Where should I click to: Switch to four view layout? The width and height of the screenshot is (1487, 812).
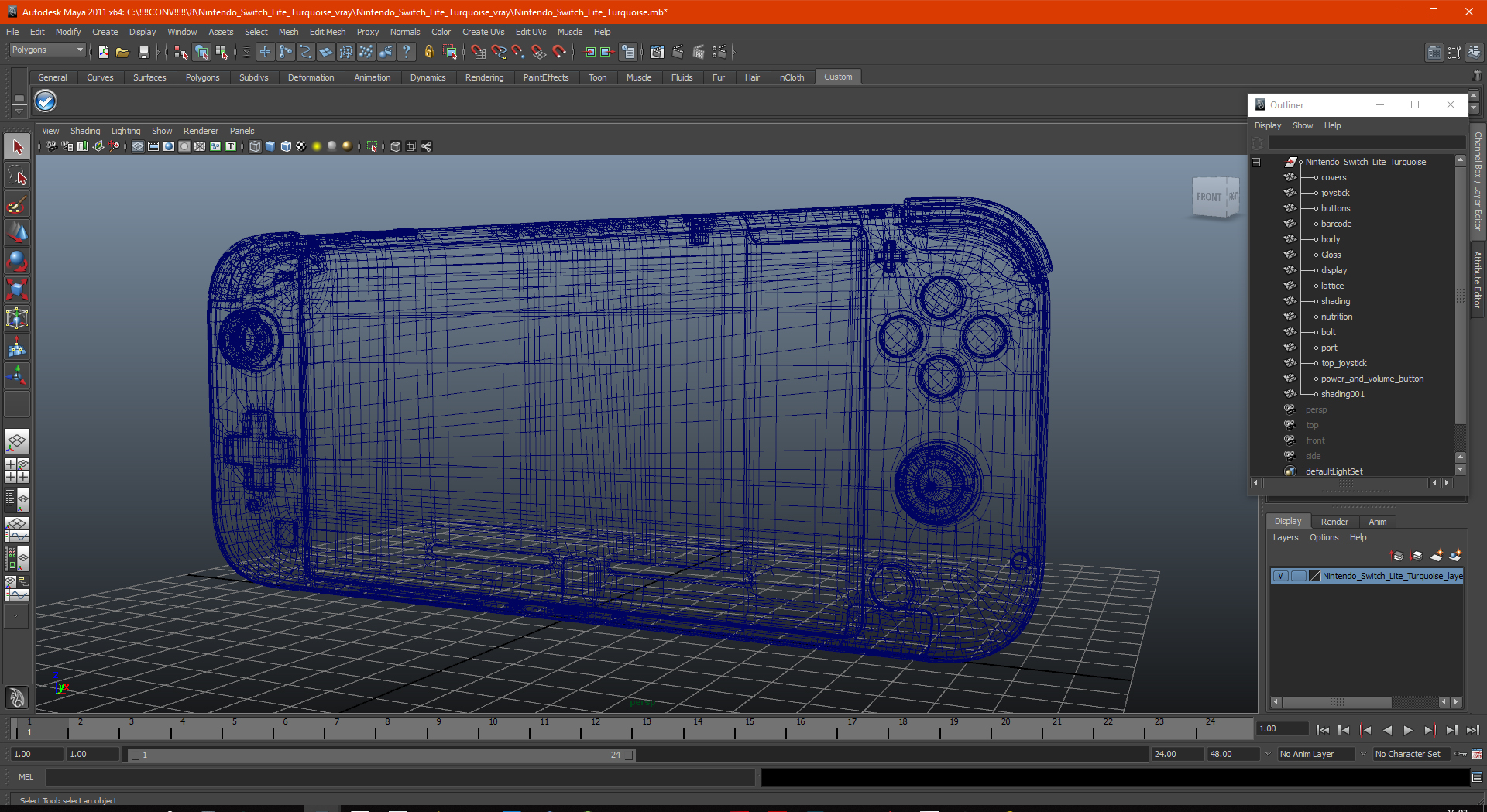pos(17,471)
